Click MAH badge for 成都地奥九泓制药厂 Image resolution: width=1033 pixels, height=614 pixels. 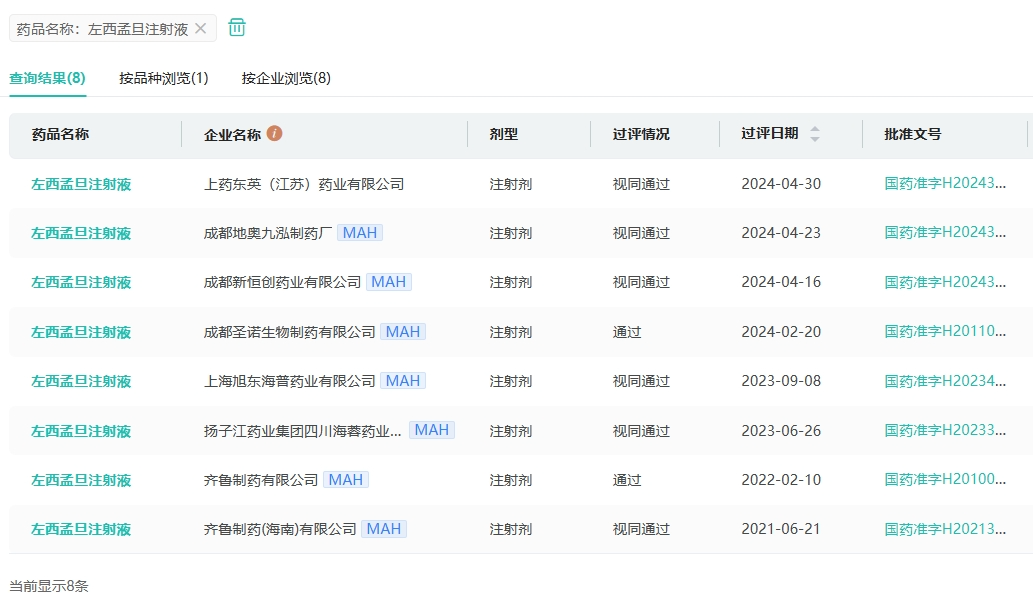(x=360, y=233)
